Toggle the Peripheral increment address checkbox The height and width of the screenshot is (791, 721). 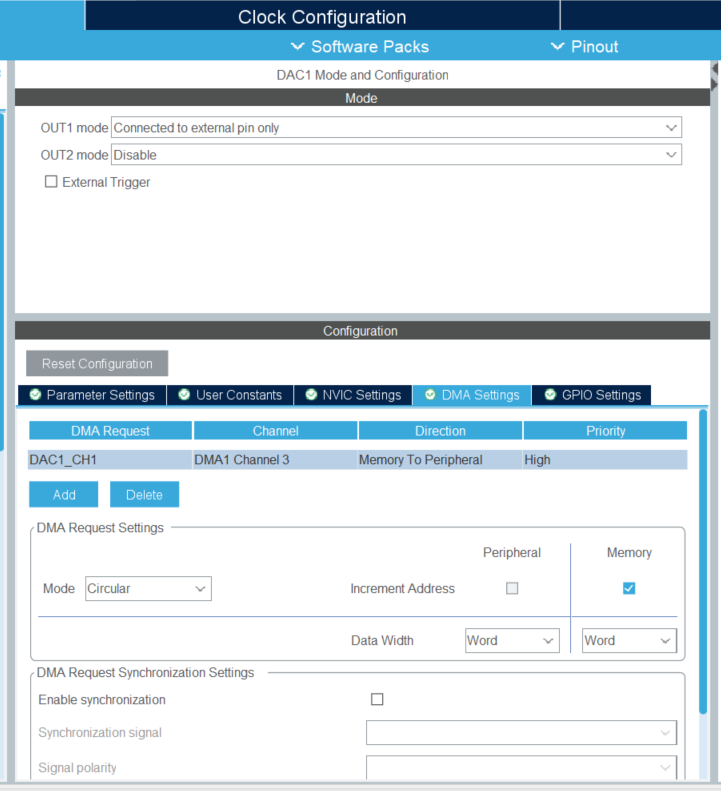tap(512, 588)
